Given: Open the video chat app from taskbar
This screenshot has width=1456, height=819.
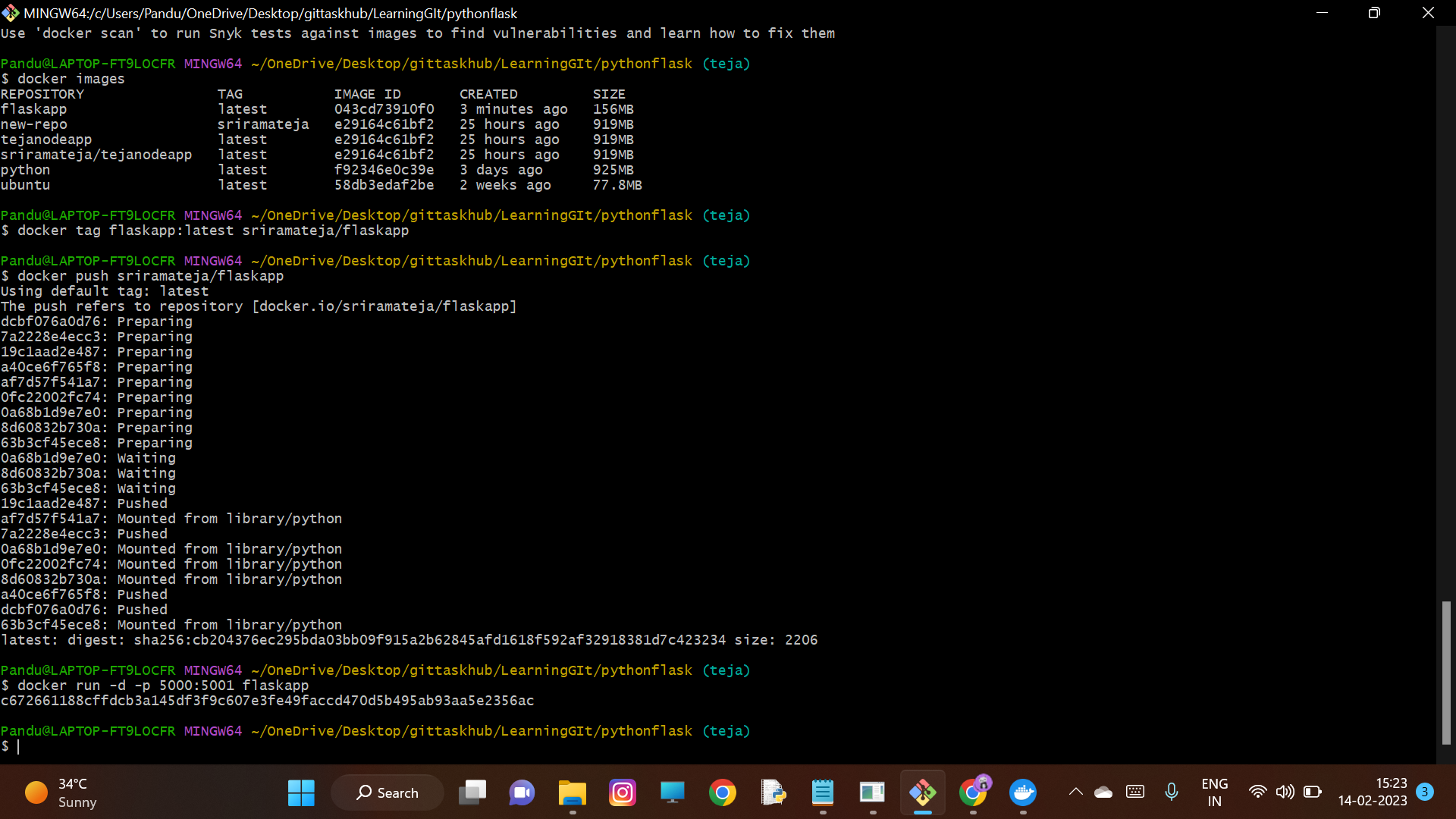Looking at the screenshot, I should [x=522, y=792].
